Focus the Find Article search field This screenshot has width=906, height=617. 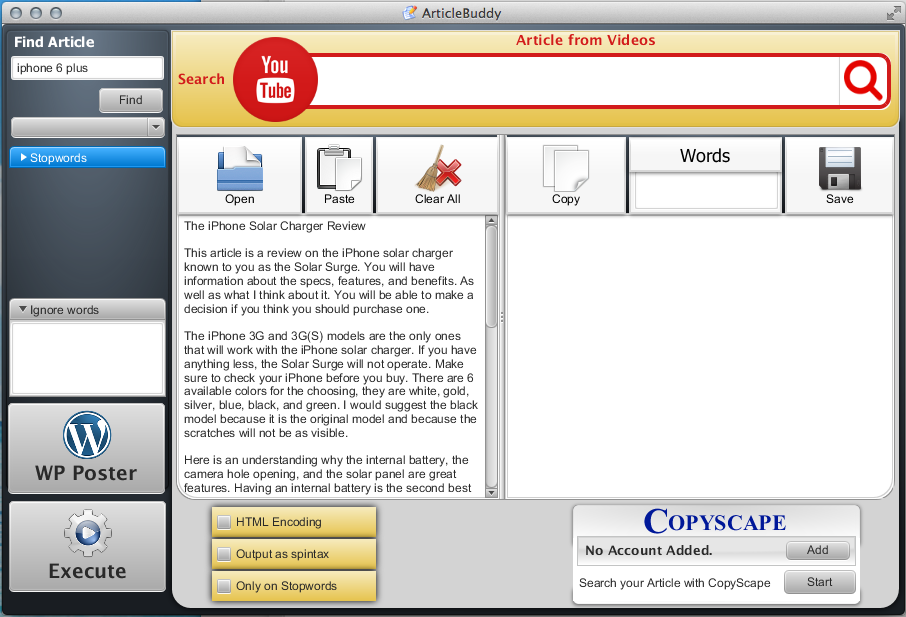[x=87, y=68]
